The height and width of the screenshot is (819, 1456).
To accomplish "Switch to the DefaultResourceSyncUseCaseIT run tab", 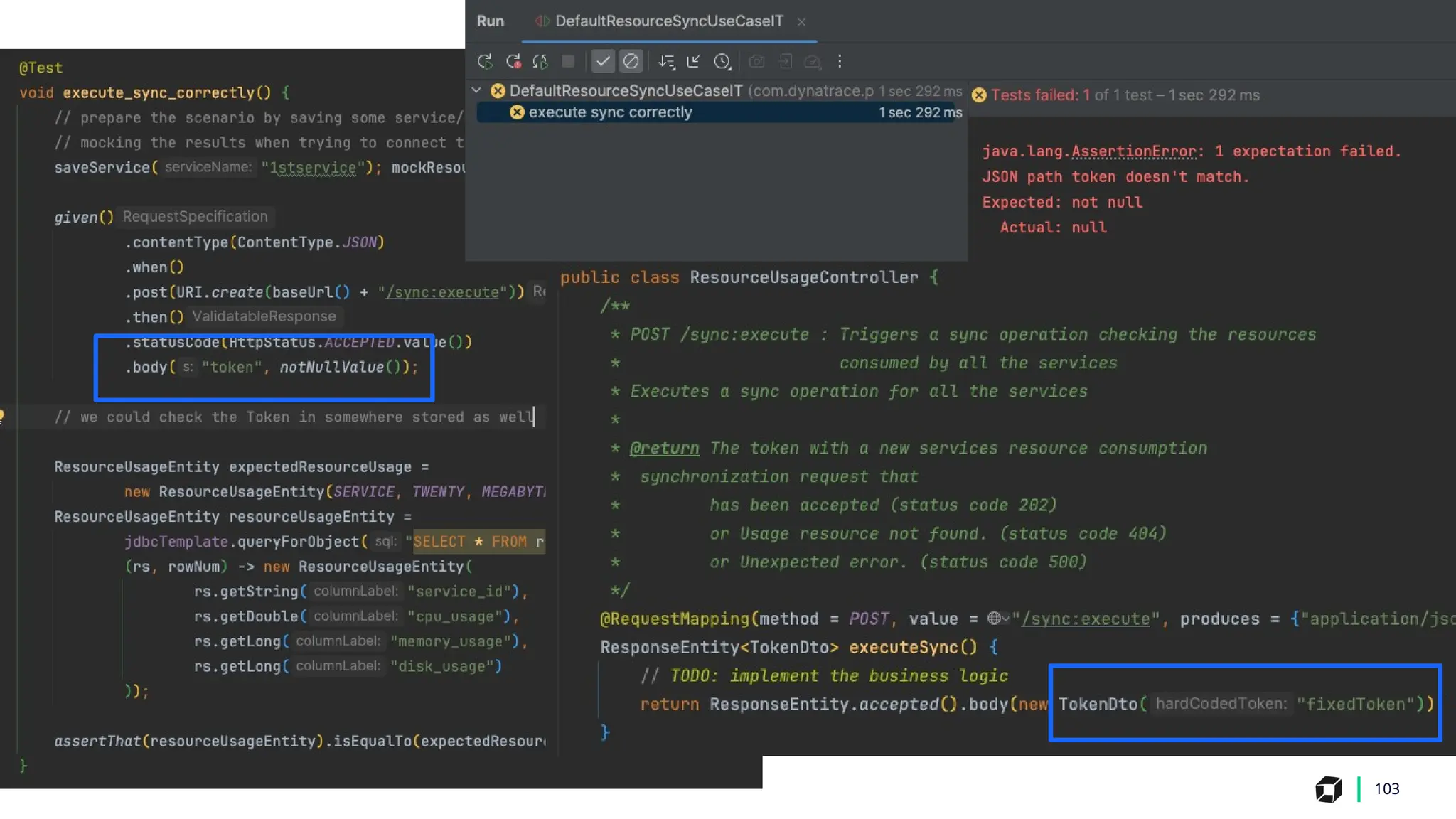I will tap(668, 21).
